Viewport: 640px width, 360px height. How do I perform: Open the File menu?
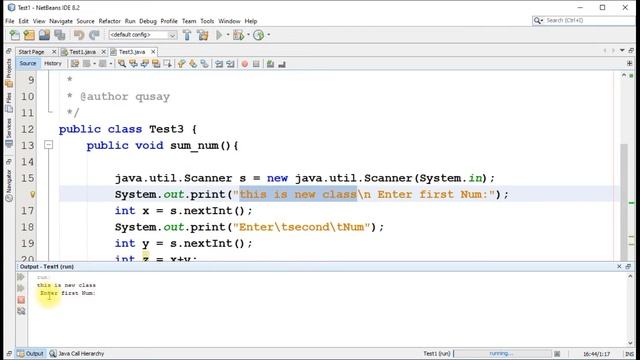pos(10,21)
